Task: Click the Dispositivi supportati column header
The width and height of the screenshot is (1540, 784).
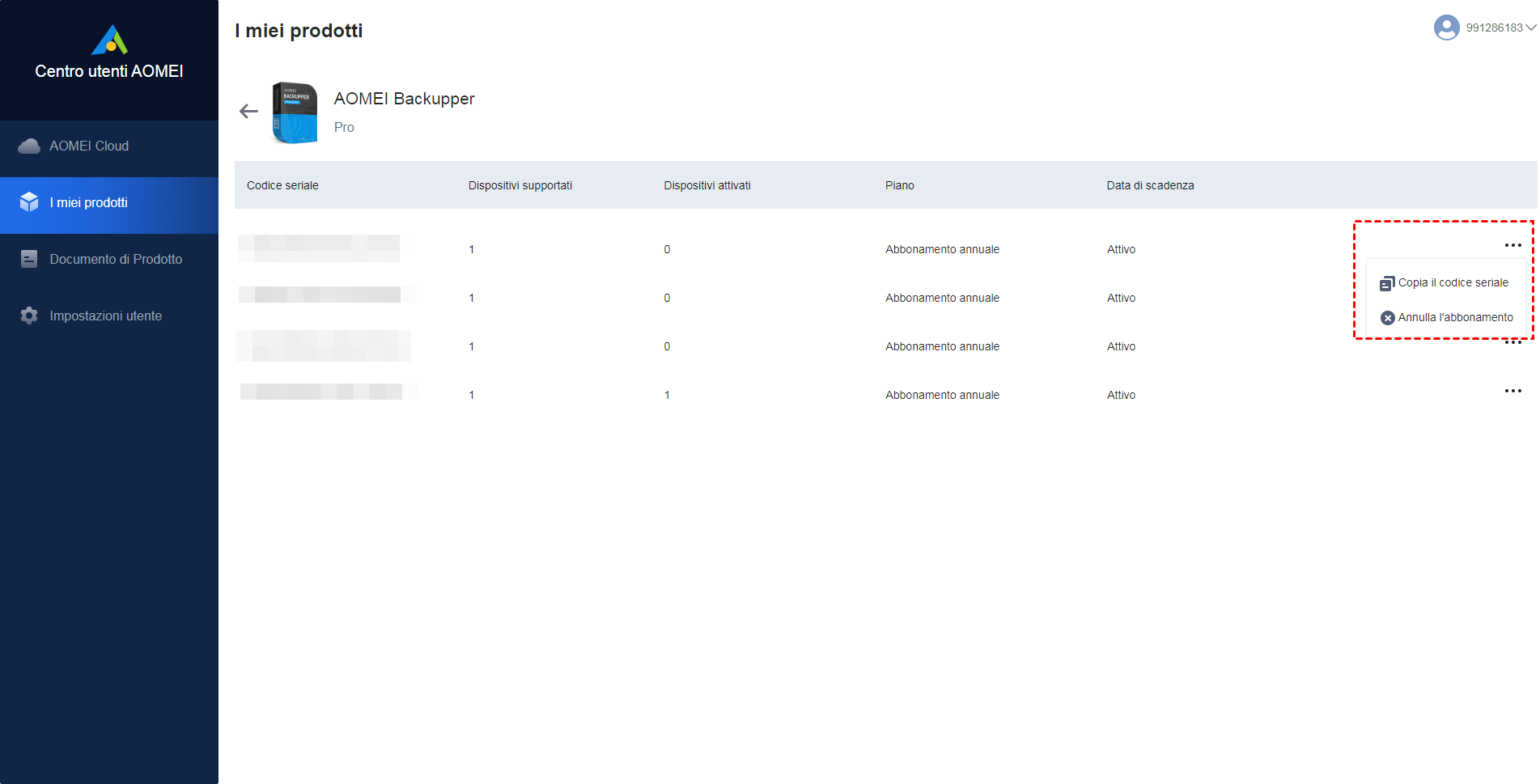Action: click(520, 185)
